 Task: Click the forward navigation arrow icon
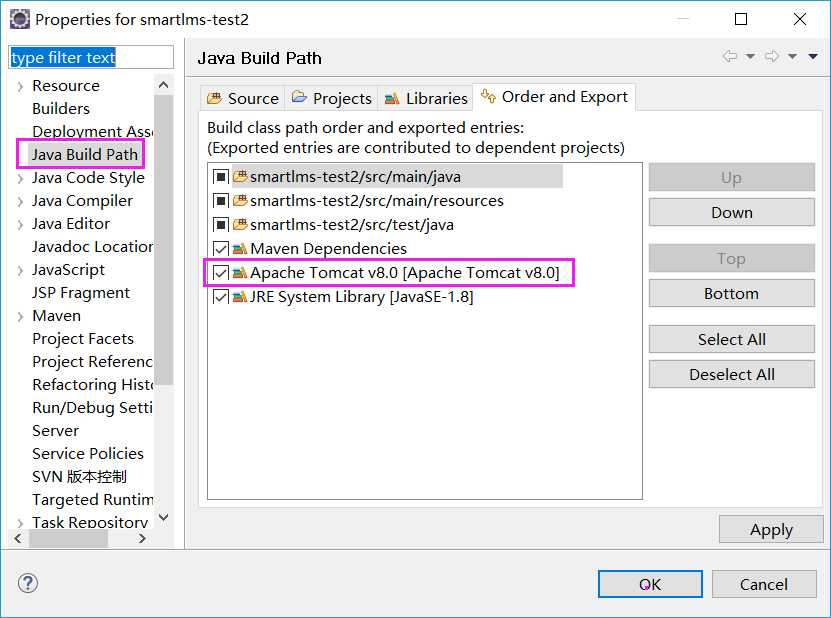772,57
